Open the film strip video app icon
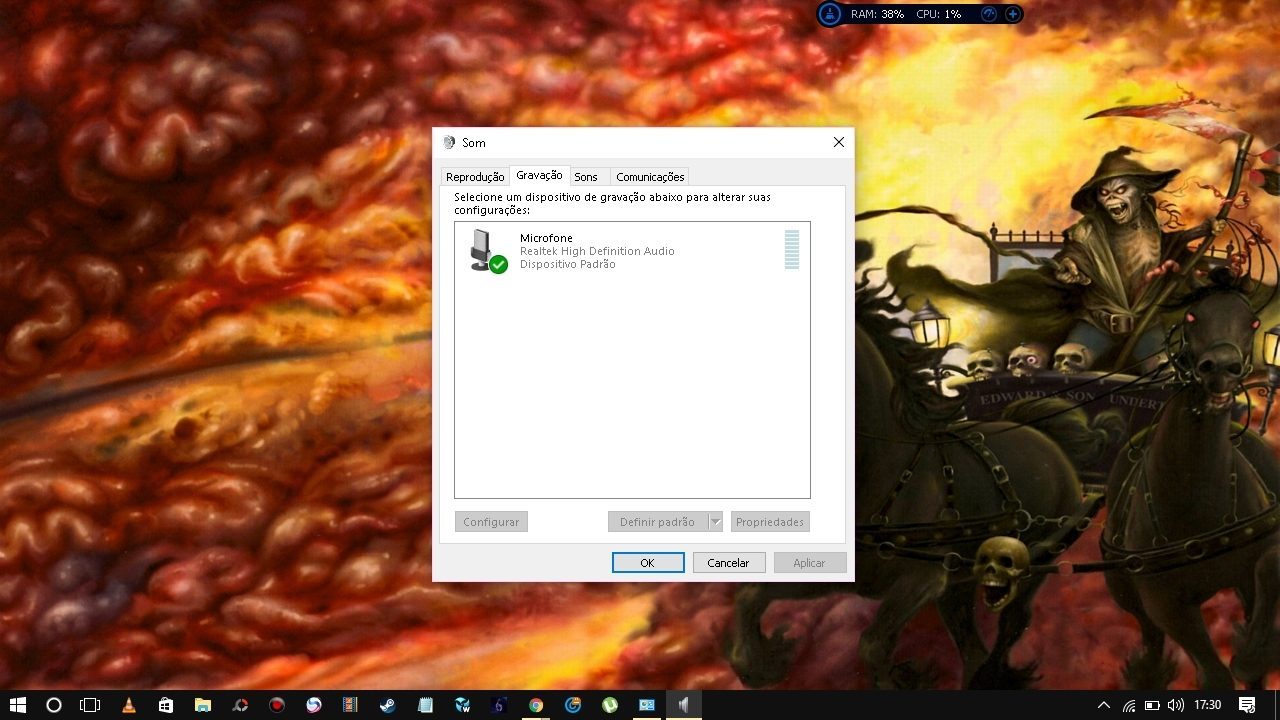This screenshot has height=720, width=1280. pos(350,705)
